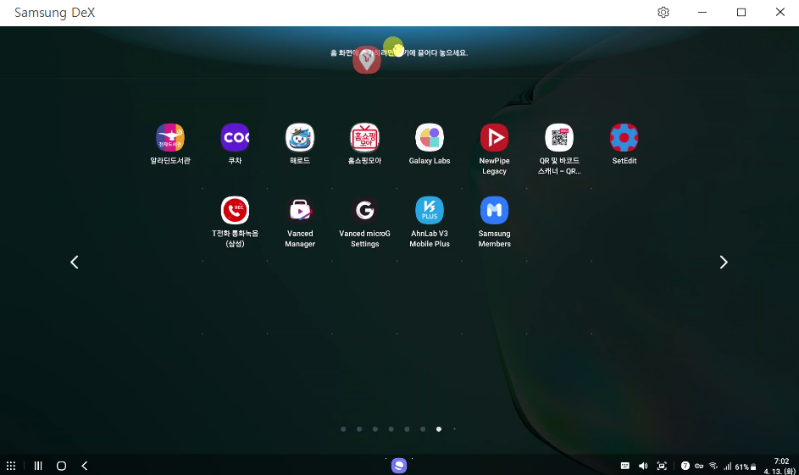
Task: Open NewPipe Legacy app
Action: point(494,138)
